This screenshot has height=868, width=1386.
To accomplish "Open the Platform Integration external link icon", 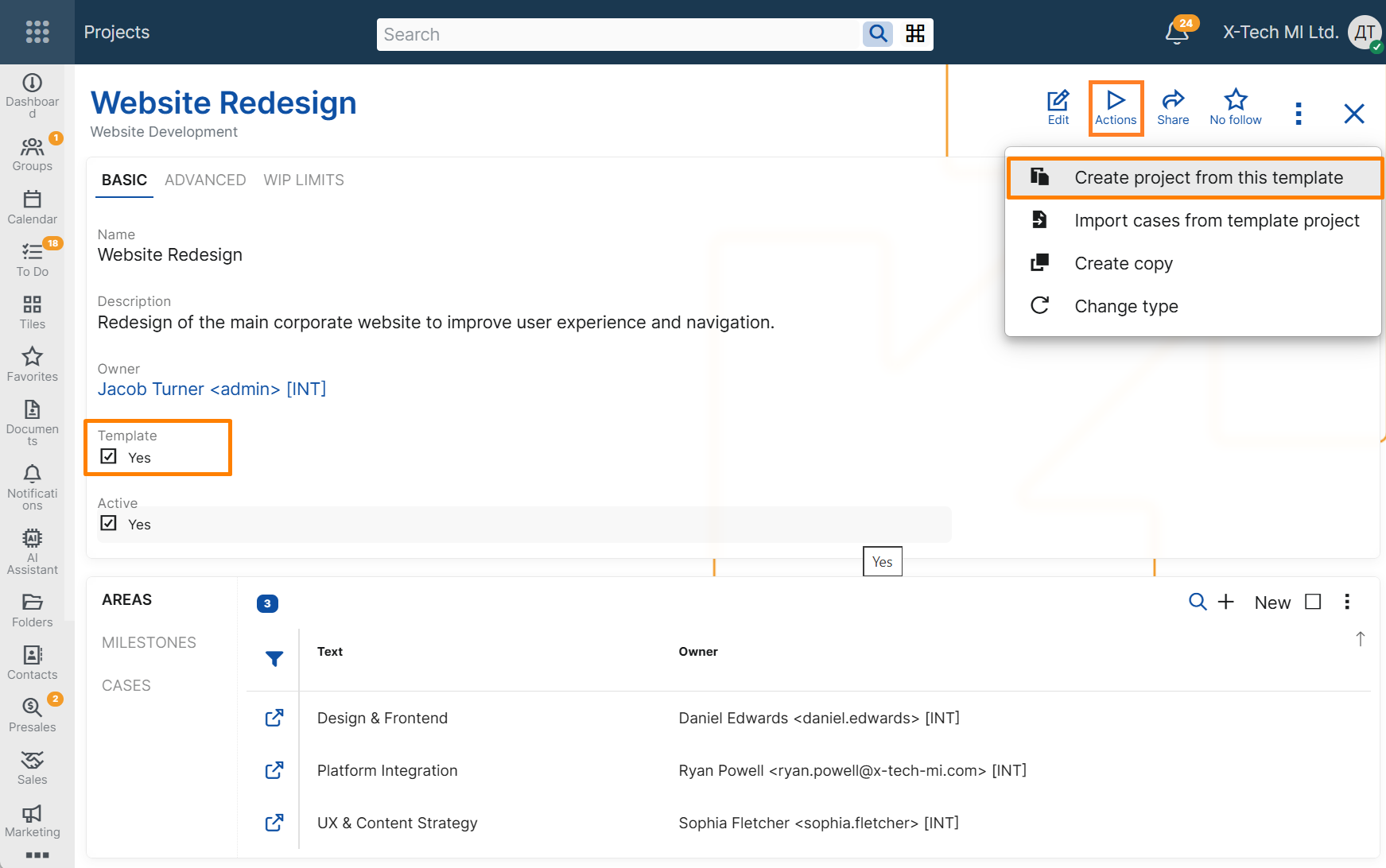I will pos(274,770).
